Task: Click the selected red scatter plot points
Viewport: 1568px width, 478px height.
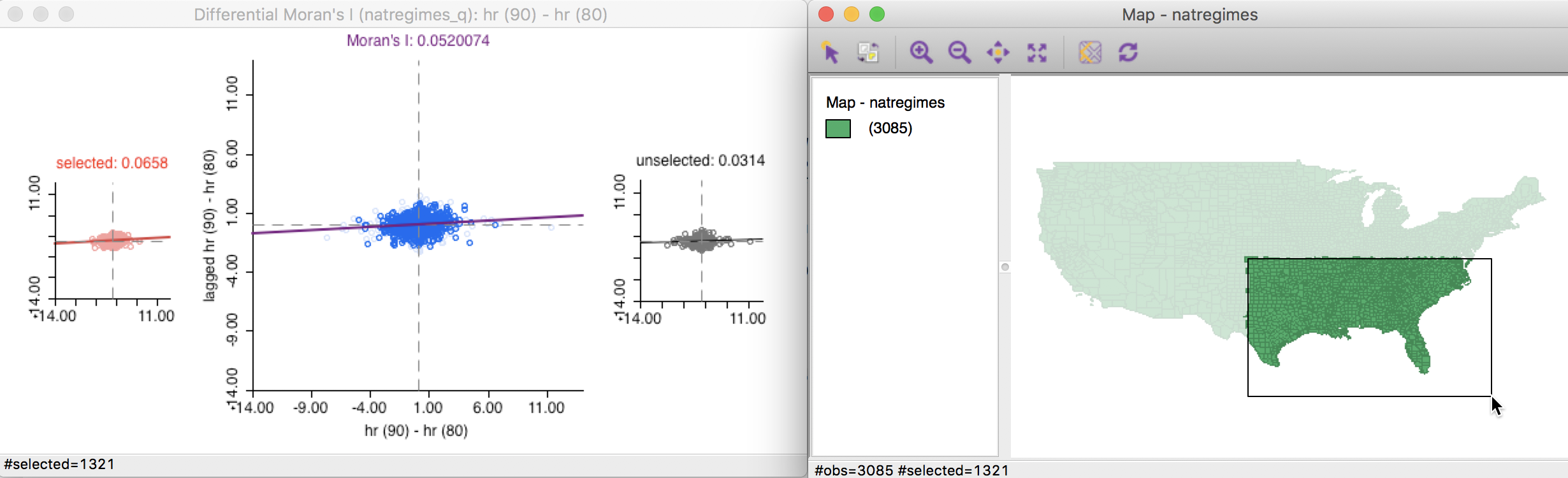Action: click(112, 241)
